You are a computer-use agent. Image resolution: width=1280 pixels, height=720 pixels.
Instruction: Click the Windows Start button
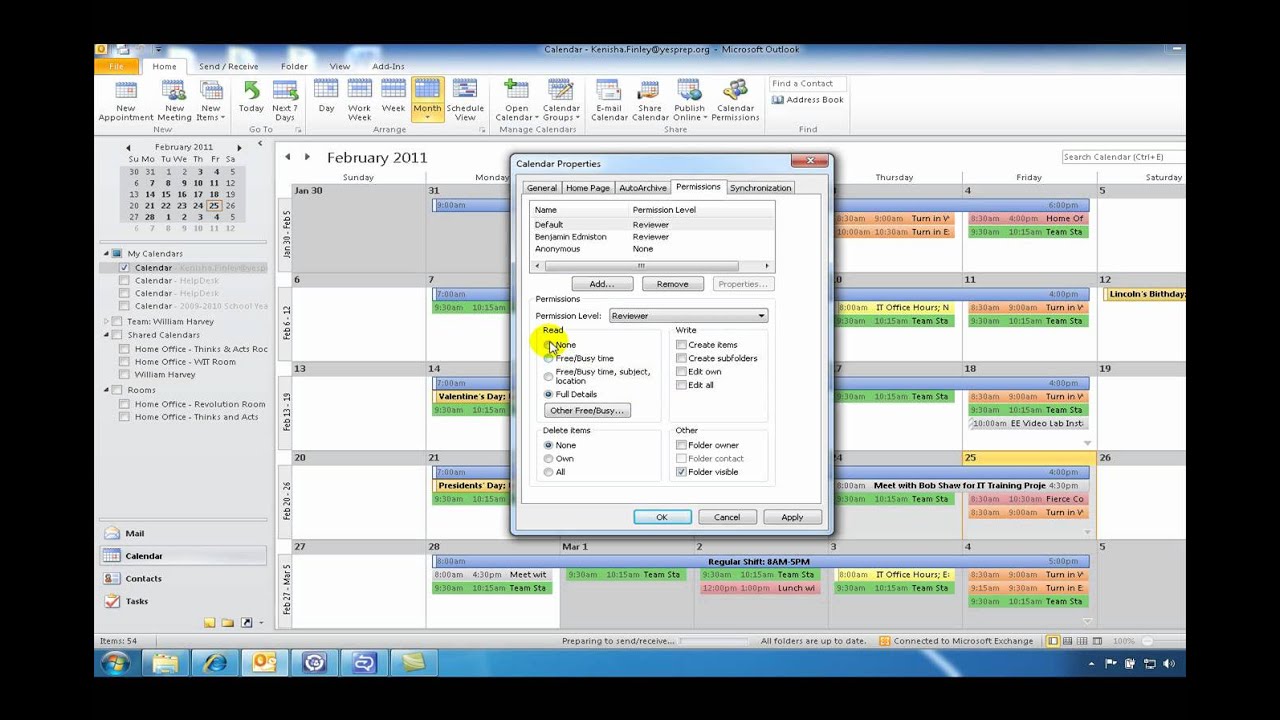point(115,663)
